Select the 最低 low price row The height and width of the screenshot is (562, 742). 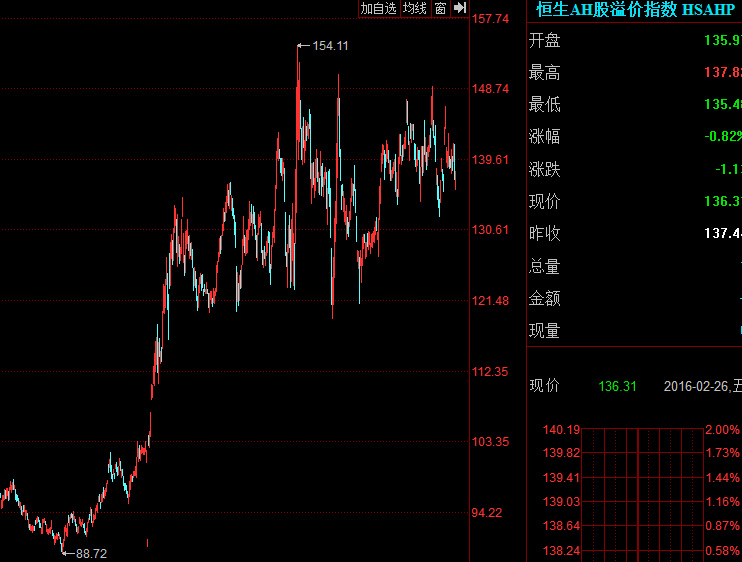click(x=634, y=105)
